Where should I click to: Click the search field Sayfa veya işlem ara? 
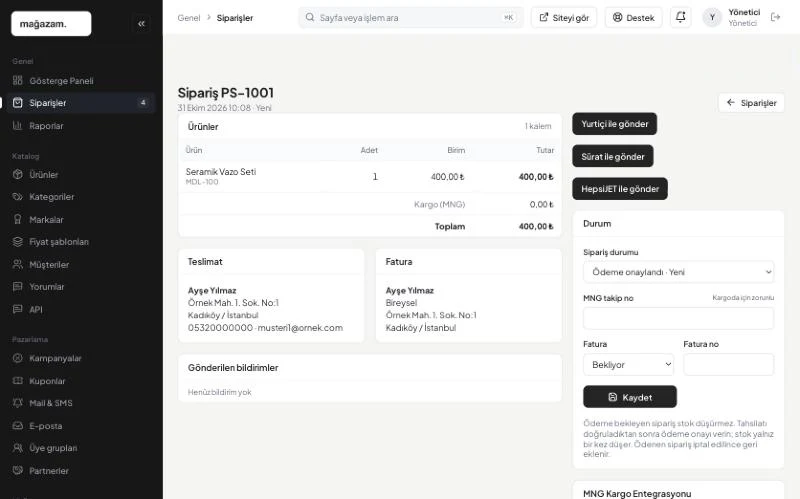tap(411, 17)
